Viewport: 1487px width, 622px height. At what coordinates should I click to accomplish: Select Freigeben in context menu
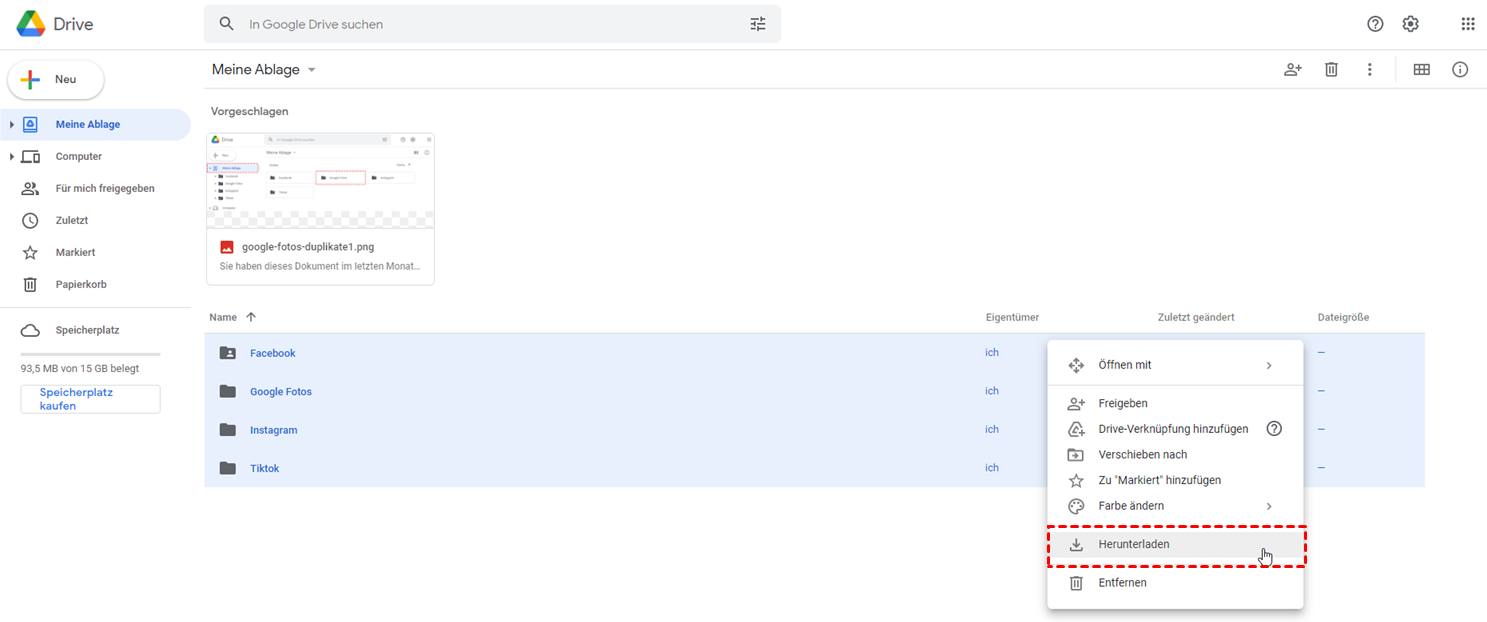[1175, 403]
